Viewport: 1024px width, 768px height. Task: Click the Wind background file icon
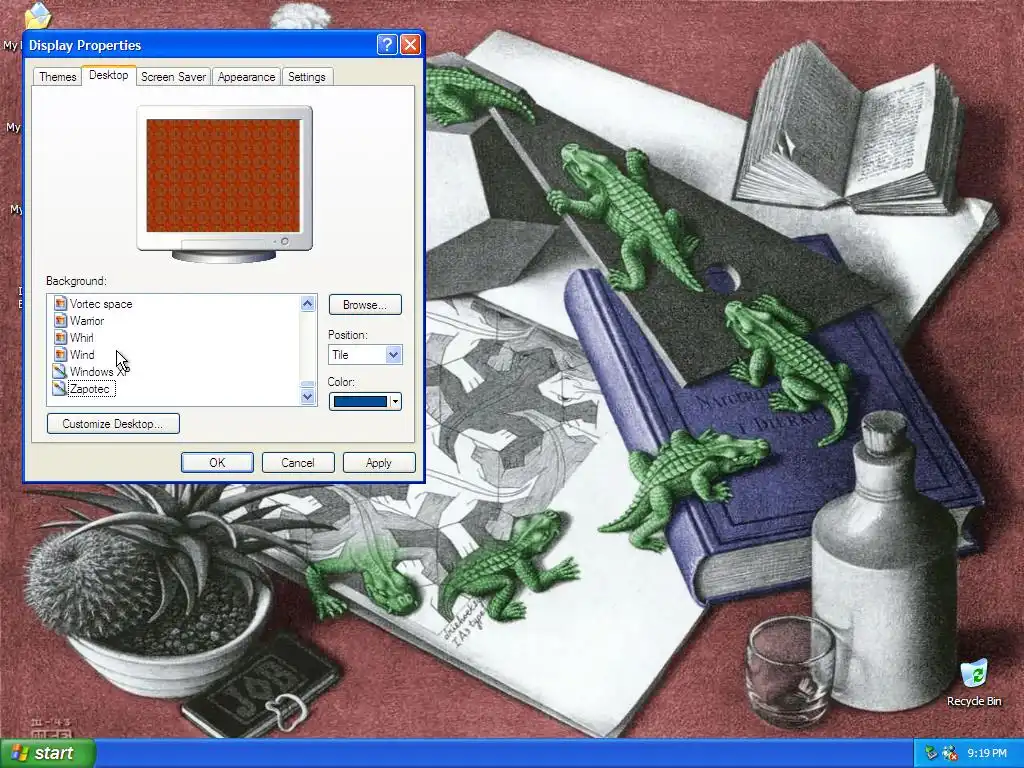click(x=60, y=354)
